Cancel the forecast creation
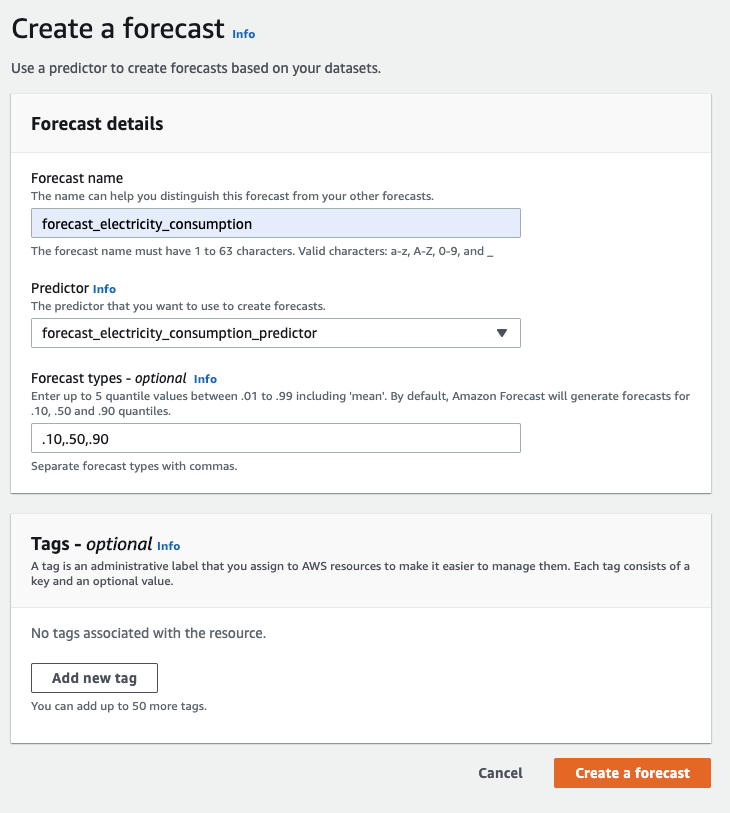This screenshot has height=813, width=730. point(500,773)
